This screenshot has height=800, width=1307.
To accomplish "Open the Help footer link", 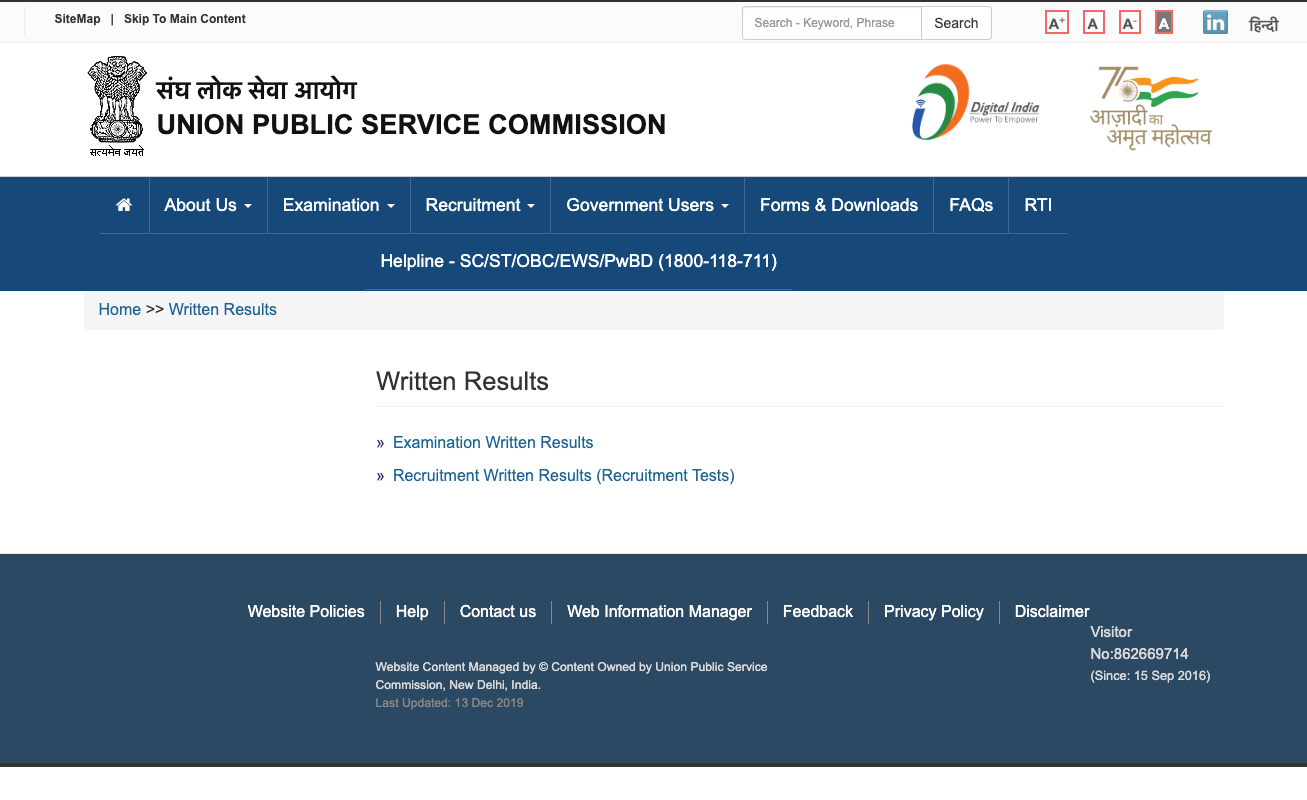I will click(x=412, y=611).
